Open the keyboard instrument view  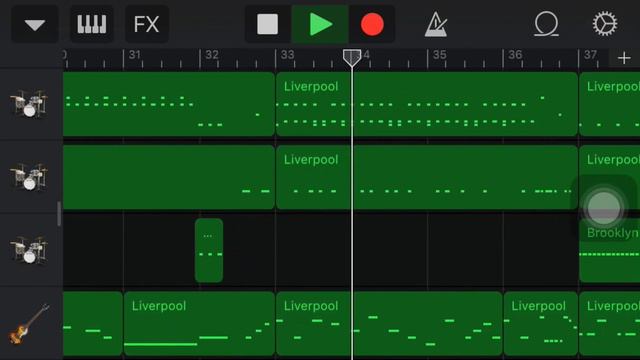[x=92, y=24]
